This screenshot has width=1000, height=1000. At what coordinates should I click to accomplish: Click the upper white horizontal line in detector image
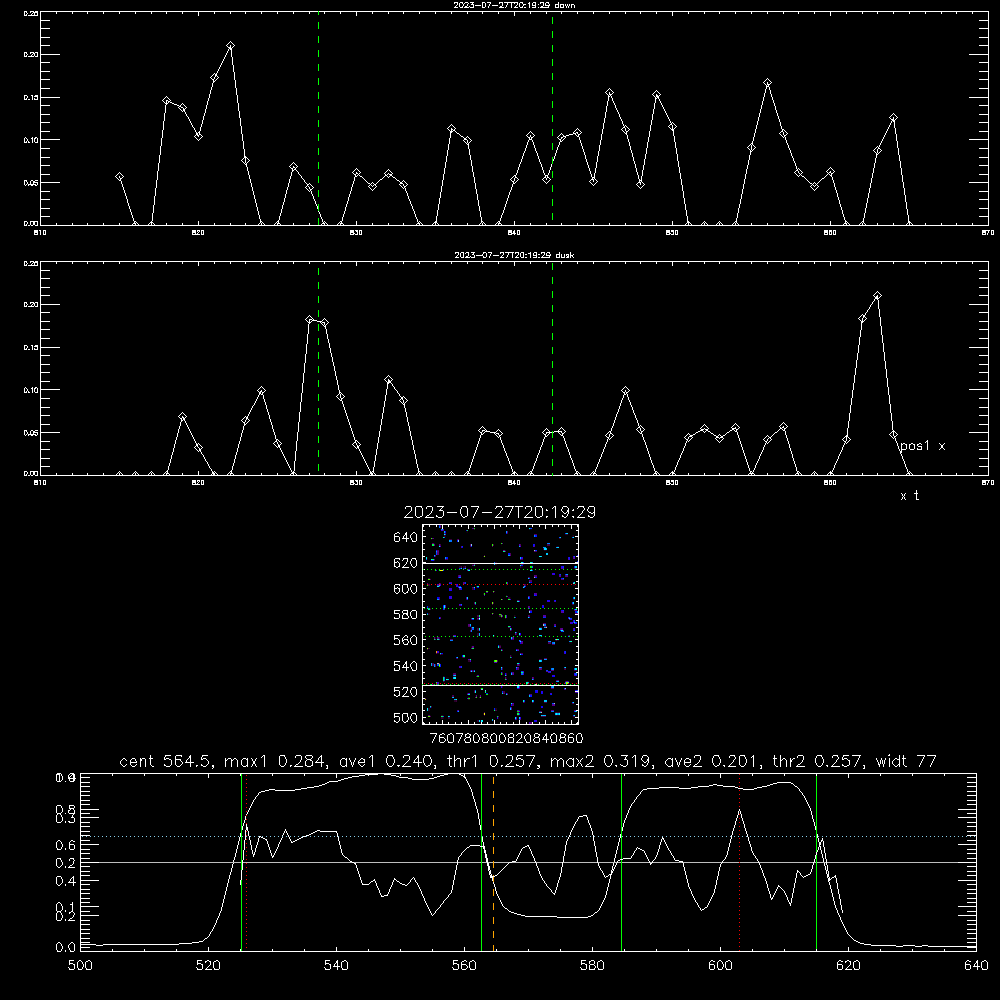(x=500, y=563)
